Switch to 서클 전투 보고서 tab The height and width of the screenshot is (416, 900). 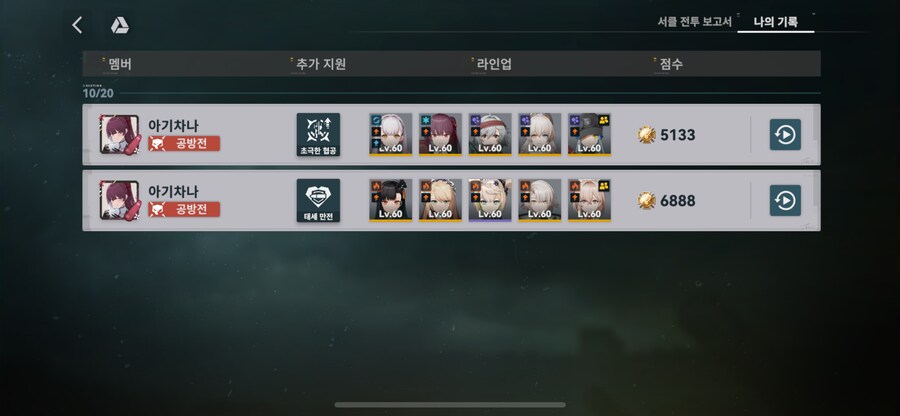click(x=695, y=22)
